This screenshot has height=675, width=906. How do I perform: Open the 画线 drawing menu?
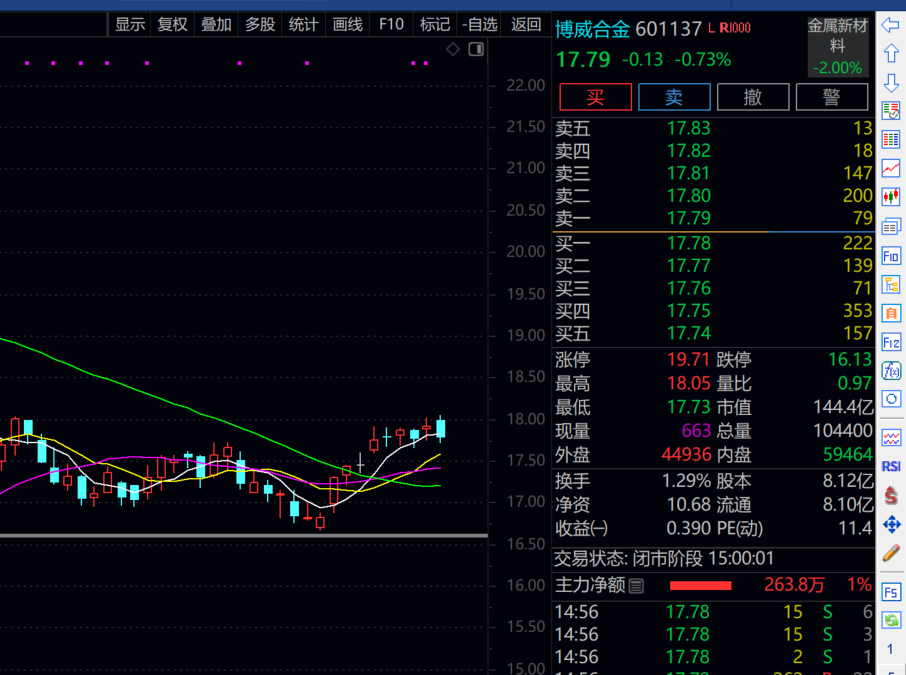pos(347,25)
